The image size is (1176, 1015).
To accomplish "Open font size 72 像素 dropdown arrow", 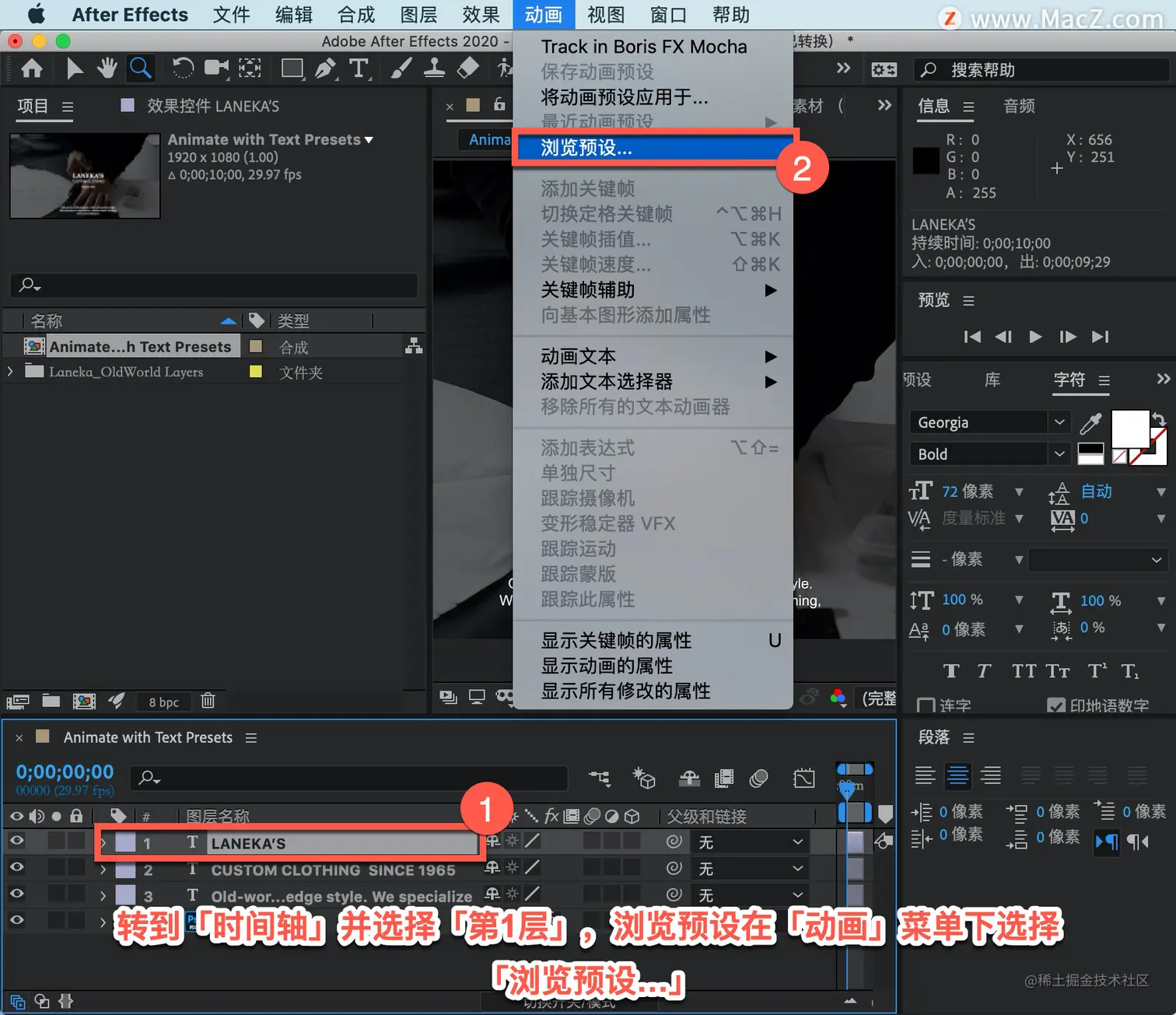I will [x=1019, y=492].
